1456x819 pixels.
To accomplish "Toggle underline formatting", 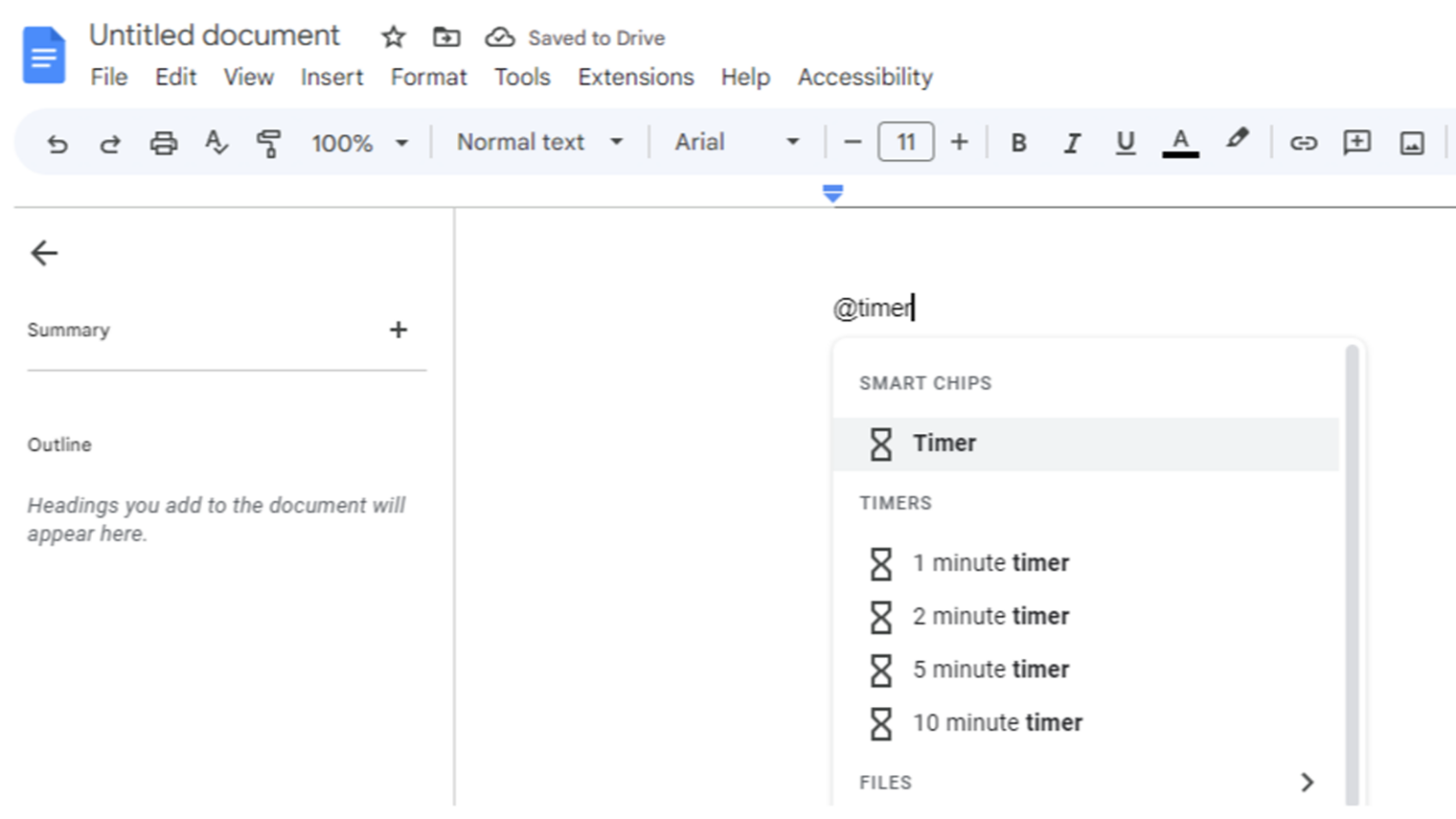I will pos(1125,143).
